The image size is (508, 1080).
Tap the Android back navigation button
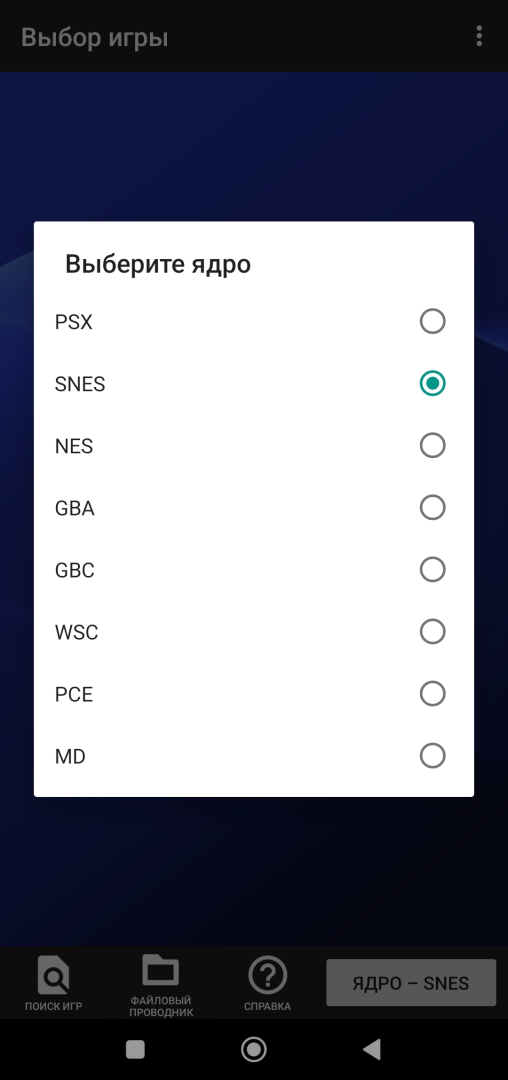tap(372, 1049)
